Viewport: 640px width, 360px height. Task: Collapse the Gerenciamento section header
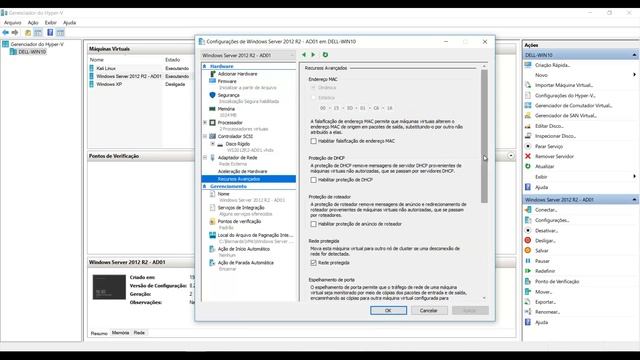205,186
